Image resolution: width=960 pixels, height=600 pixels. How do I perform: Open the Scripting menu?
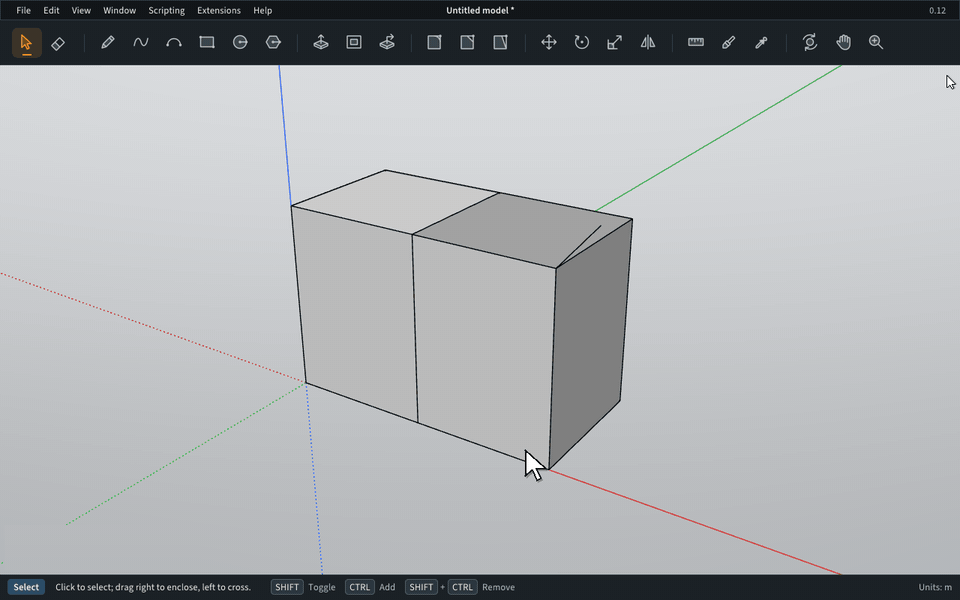(167, 10)
